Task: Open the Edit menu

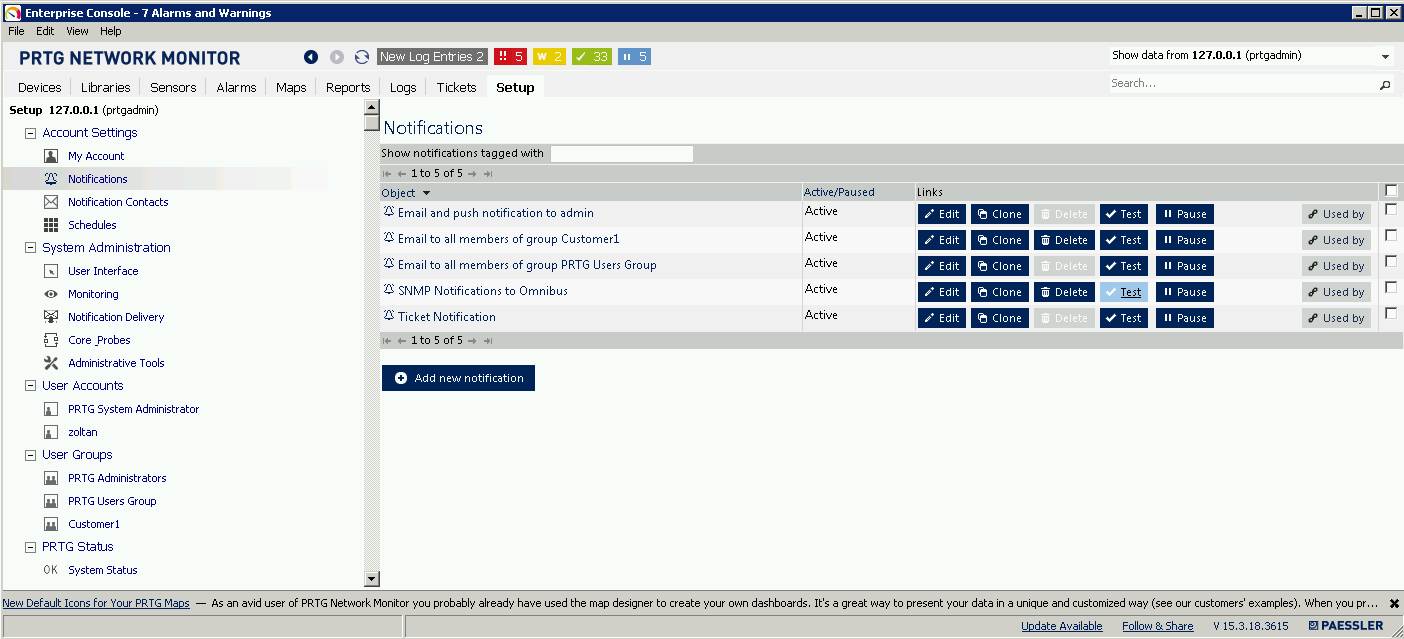Action: tap(45, 31)
